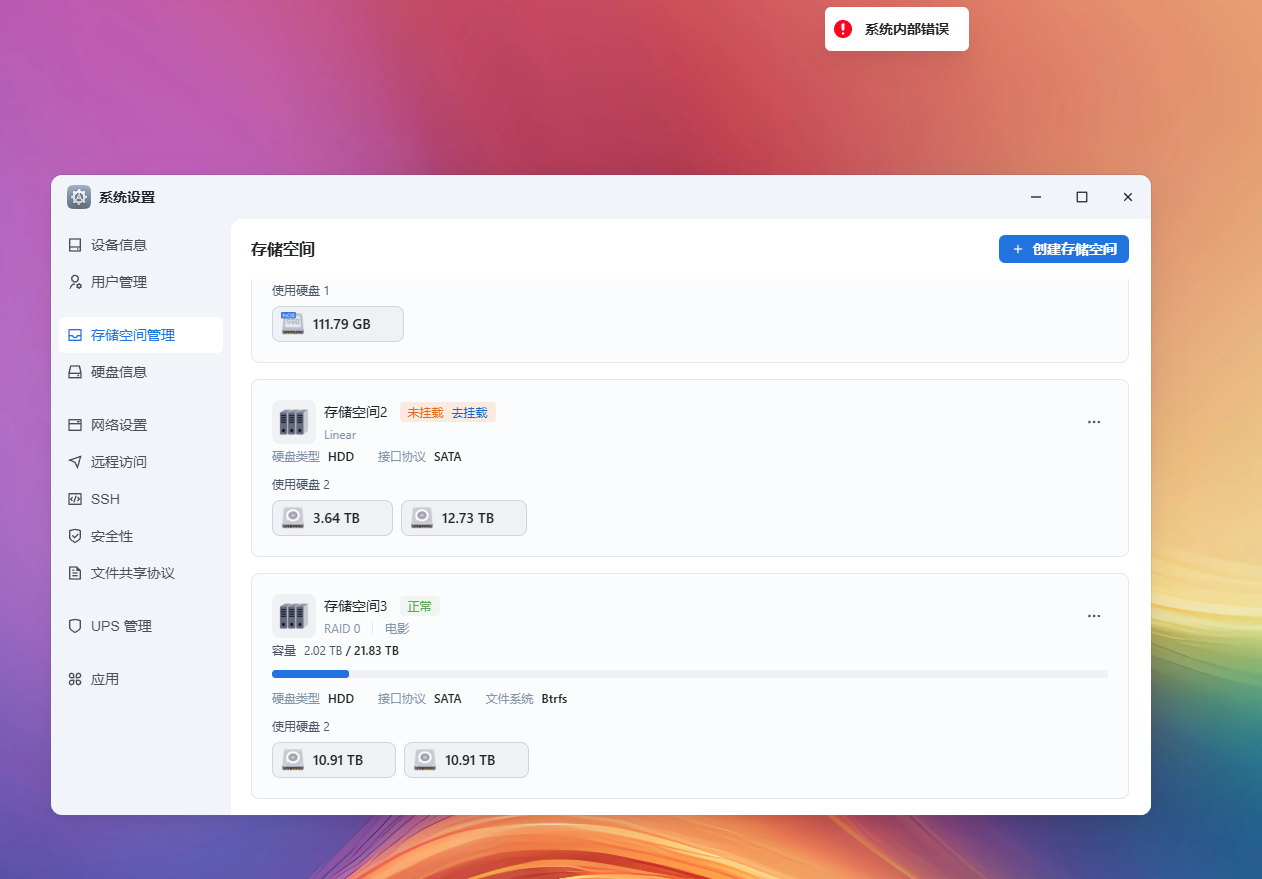Click the HDD icon on 3.64 TB disk
Image resolution: width=1262 pixels, height=879 pixels.
292,518
